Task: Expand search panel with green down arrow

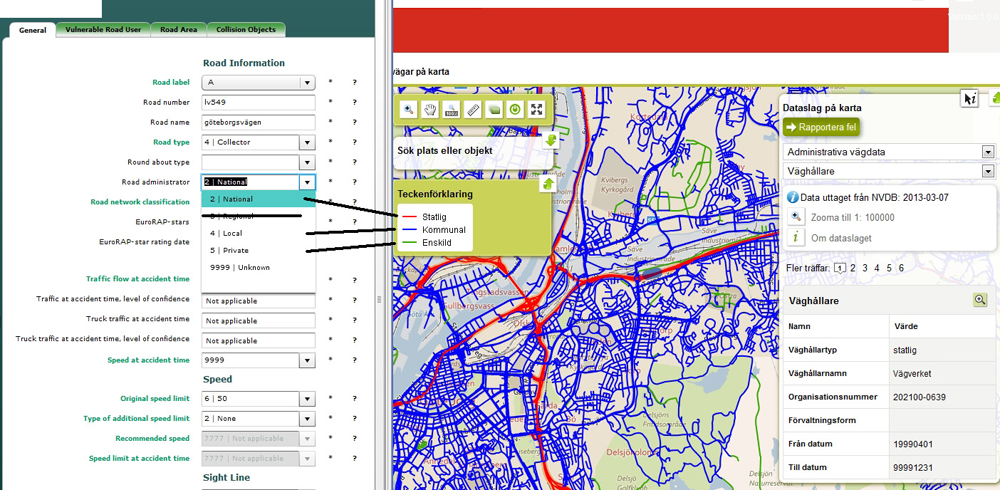Action: 550,140
